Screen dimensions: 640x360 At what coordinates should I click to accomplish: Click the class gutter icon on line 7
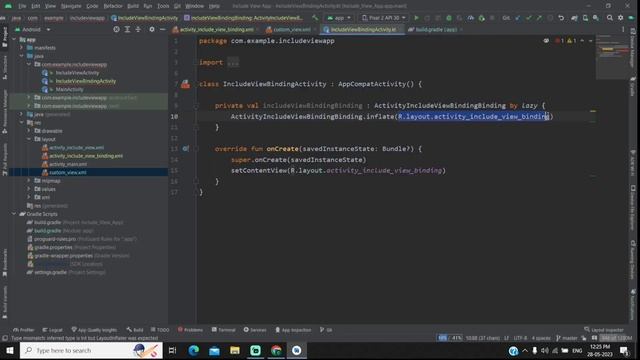(185, 84)
